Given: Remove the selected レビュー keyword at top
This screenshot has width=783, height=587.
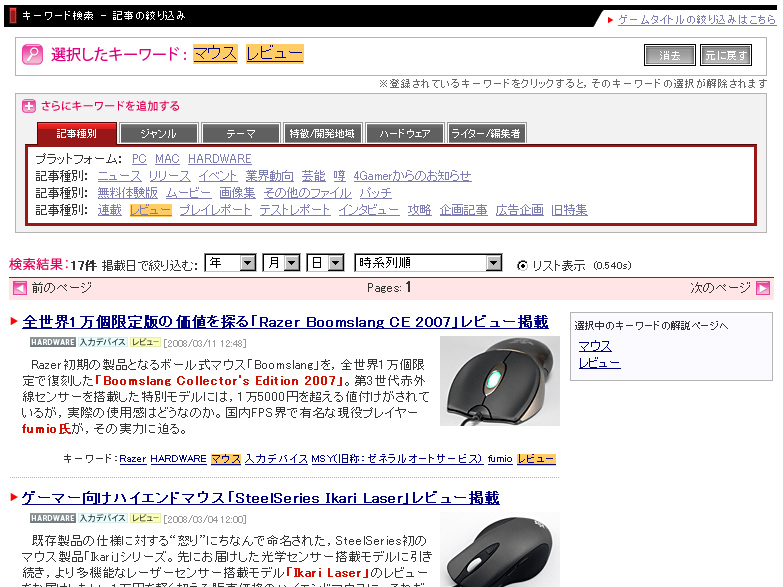Looking at the screenshot, I should click(275, 53).
